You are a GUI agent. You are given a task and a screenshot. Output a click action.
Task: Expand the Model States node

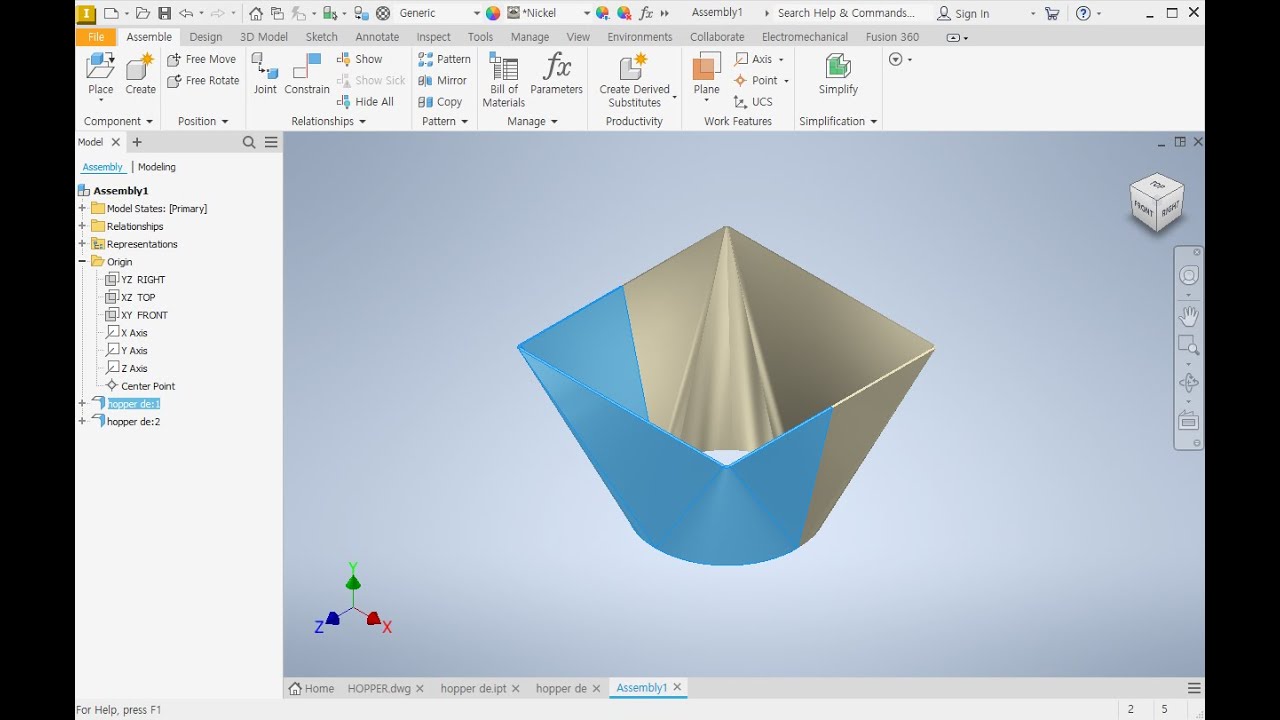pyautogui.click(x=82, y=208)
